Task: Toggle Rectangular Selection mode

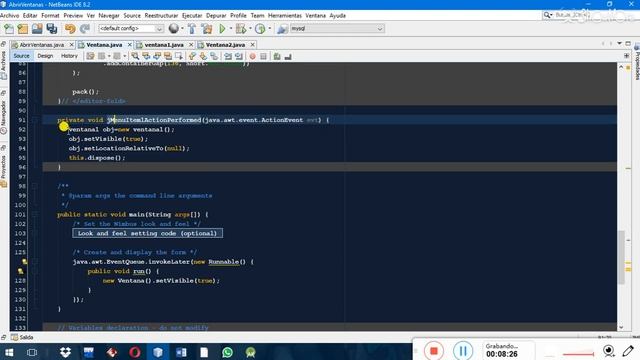Action: tap(179, 56)
